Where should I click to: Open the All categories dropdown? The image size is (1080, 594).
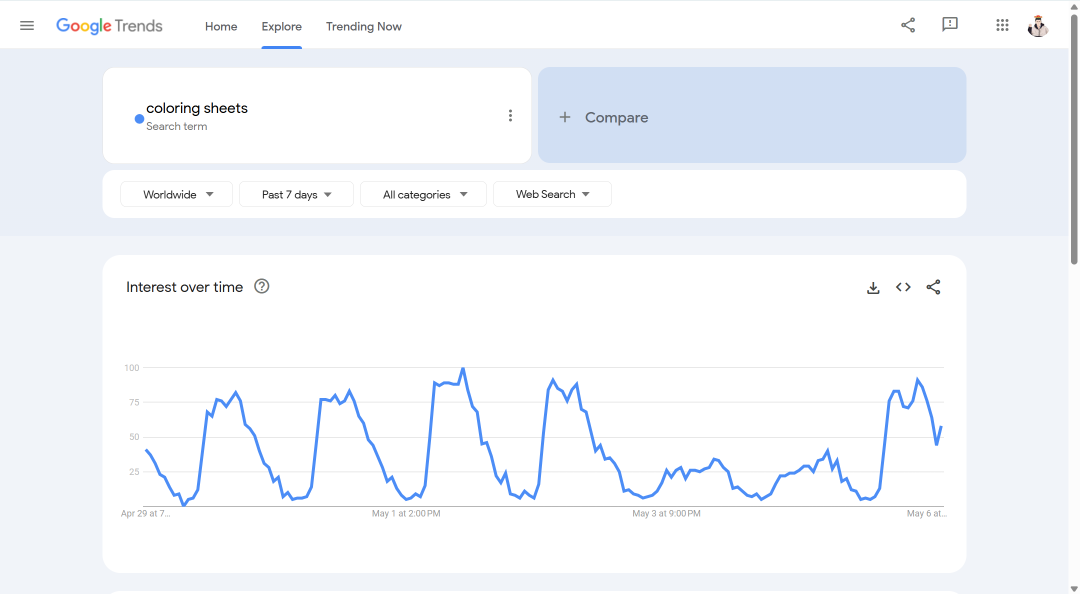tap(424, 194)
